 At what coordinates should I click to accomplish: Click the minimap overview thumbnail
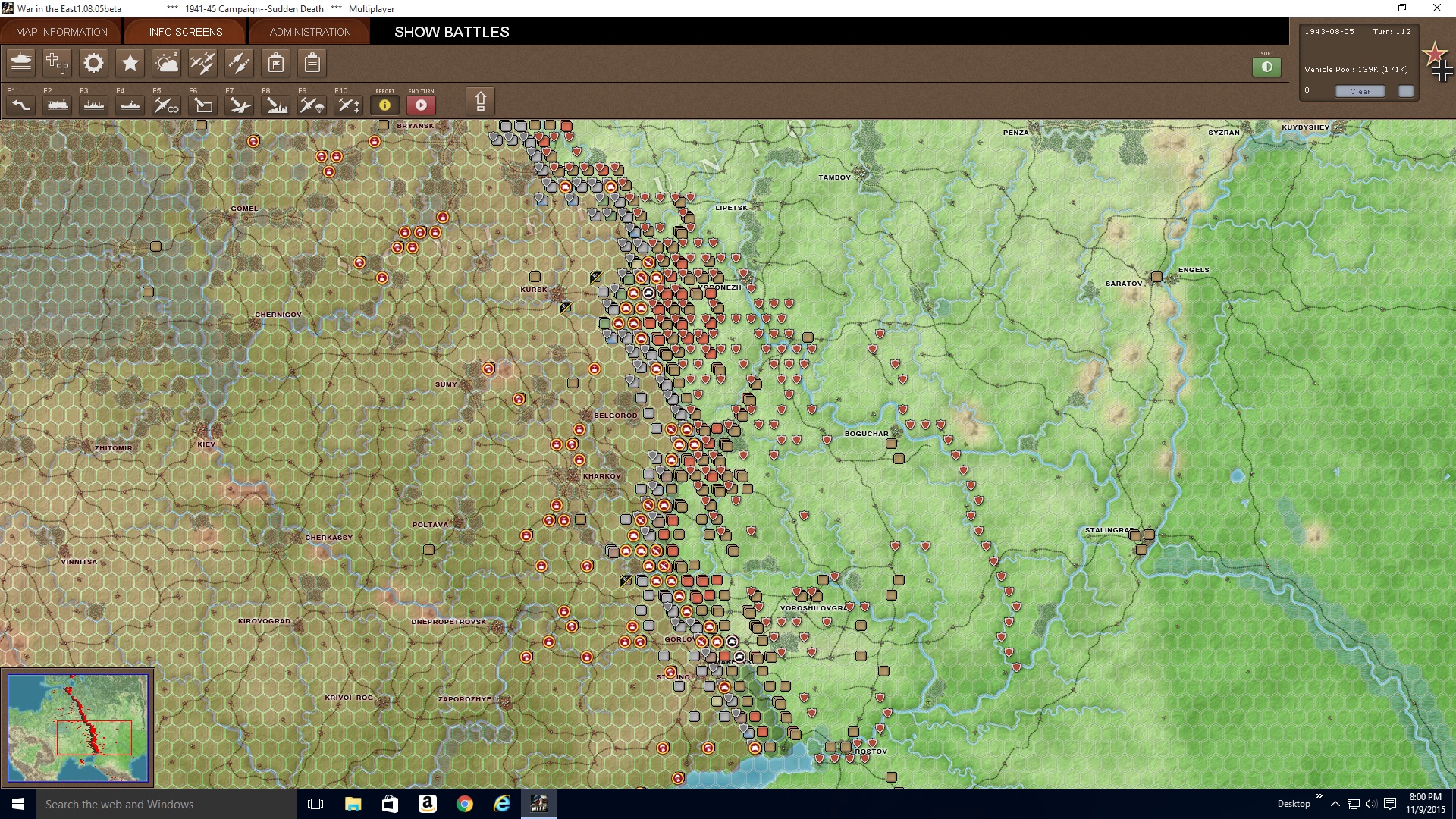(x=77, y=727)
